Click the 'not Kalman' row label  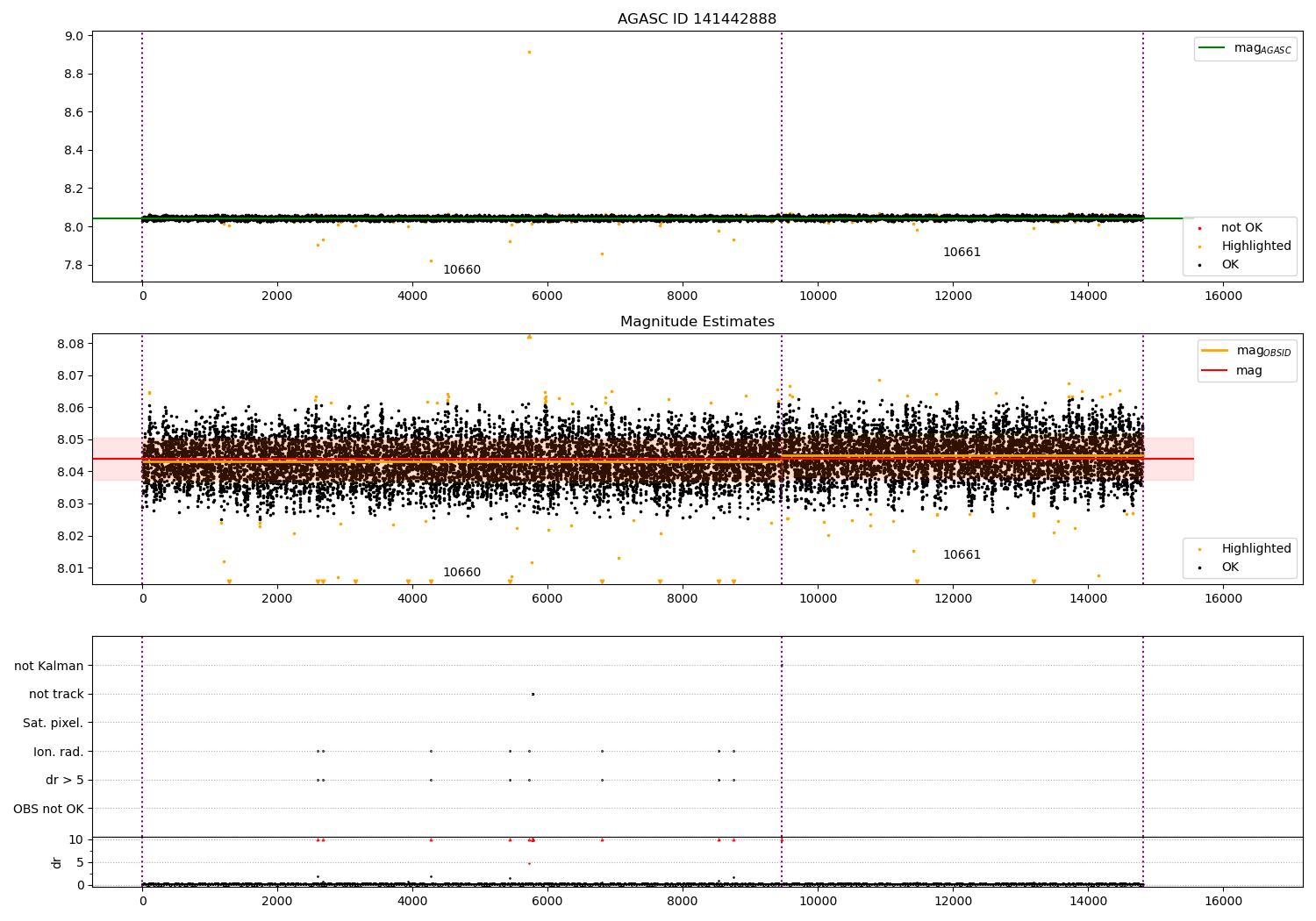pyautogui.click(x=49, y=666)
